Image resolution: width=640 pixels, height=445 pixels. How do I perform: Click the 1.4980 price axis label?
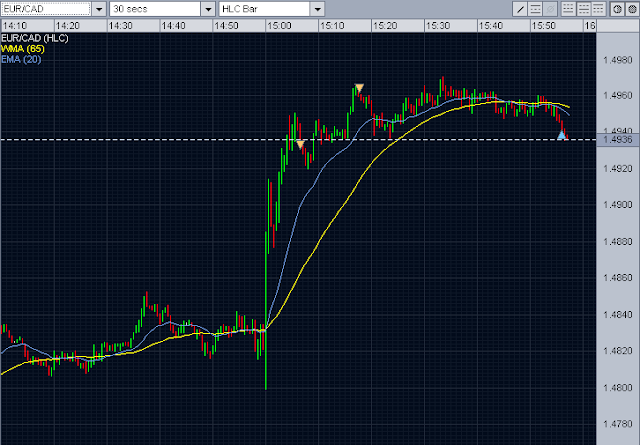click(618, 60)
